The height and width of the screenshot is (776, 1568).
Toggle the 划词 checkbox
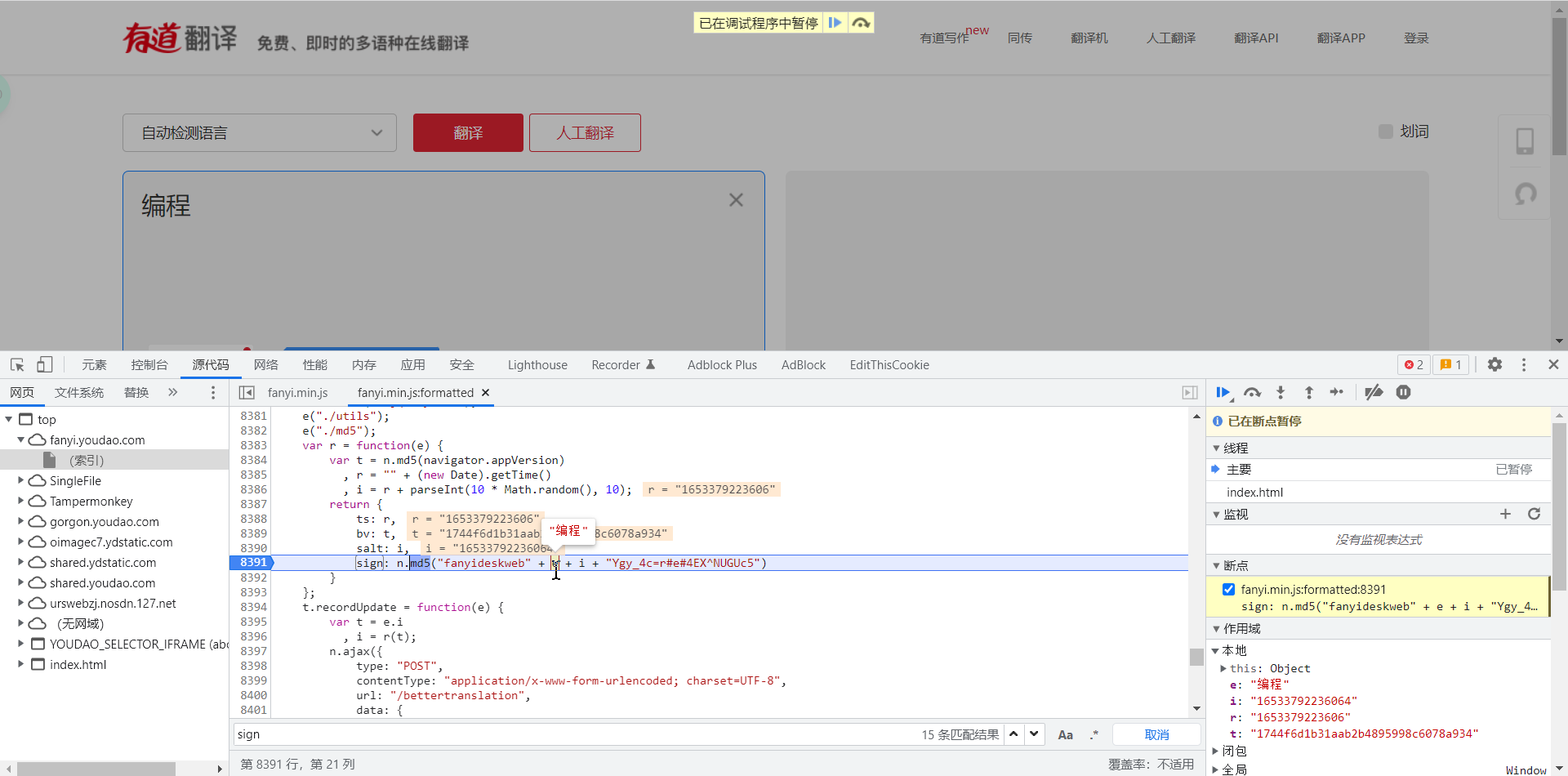coord(1386,132)
